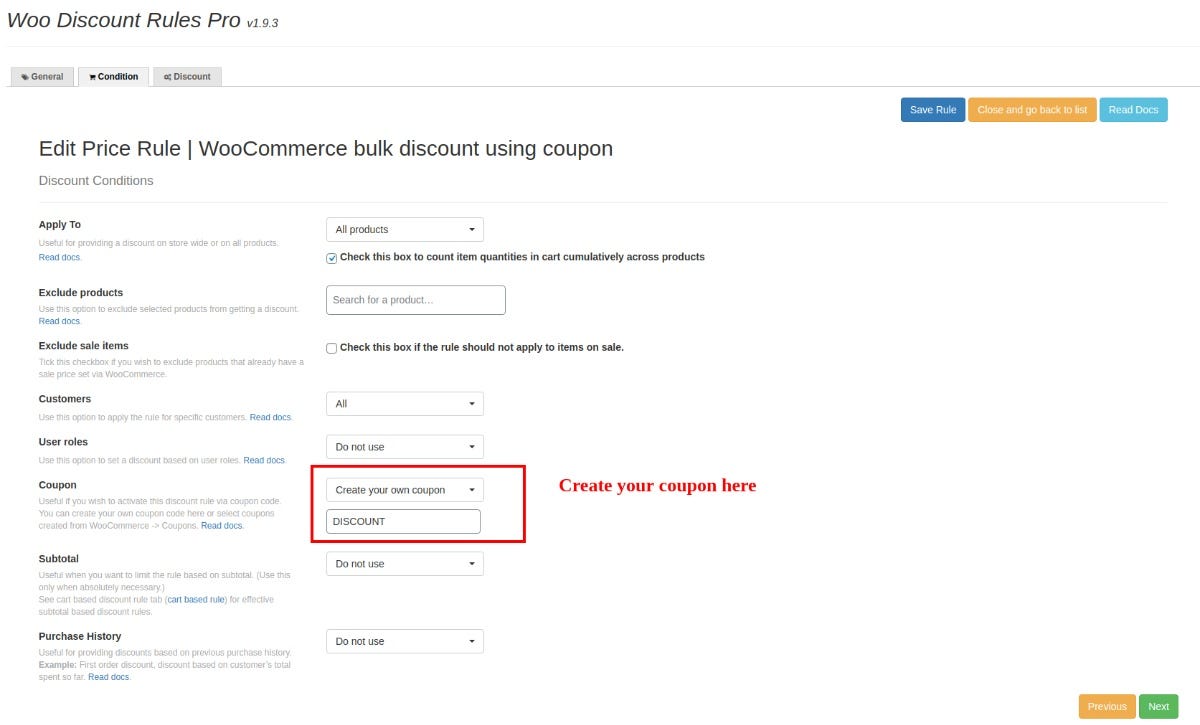Open Read docs link under Apply To
The image size is (1200, 725).
(x=60, y=257)
